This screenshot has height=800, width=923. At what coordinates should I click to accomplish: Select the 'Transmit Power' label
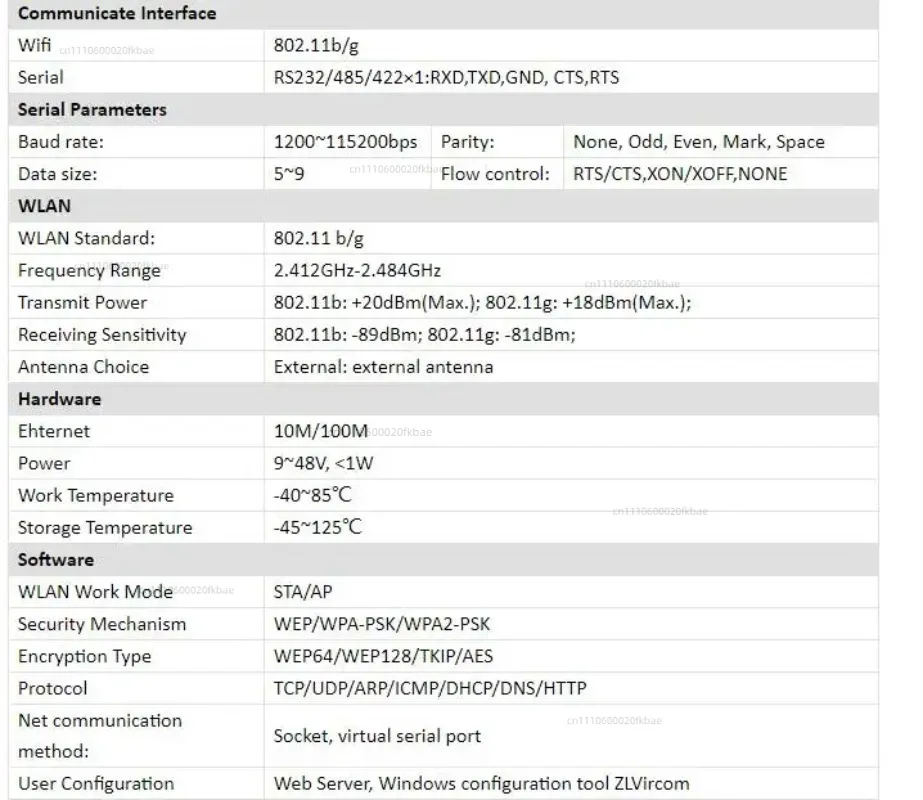[82, 303]
